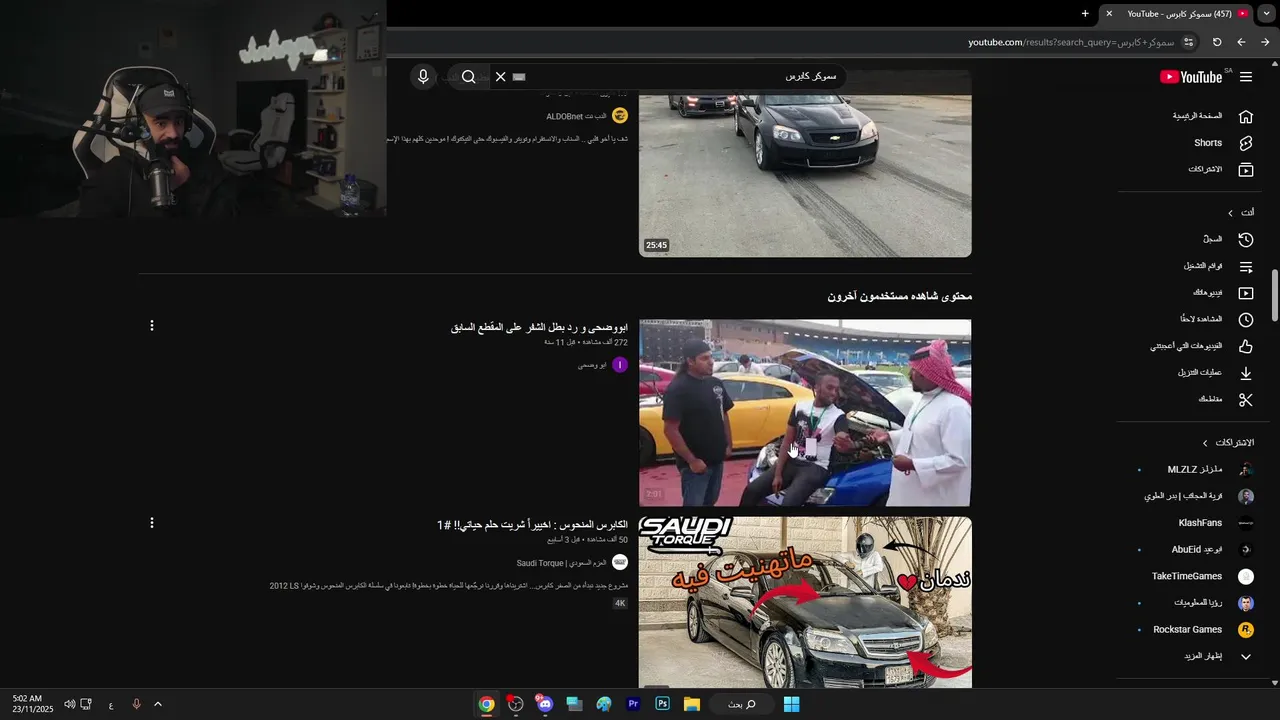Open Playlists (قوائم التشغيل) in sidebar
The height and width of the screenshot is (720, 1280).
point(1219,267)
